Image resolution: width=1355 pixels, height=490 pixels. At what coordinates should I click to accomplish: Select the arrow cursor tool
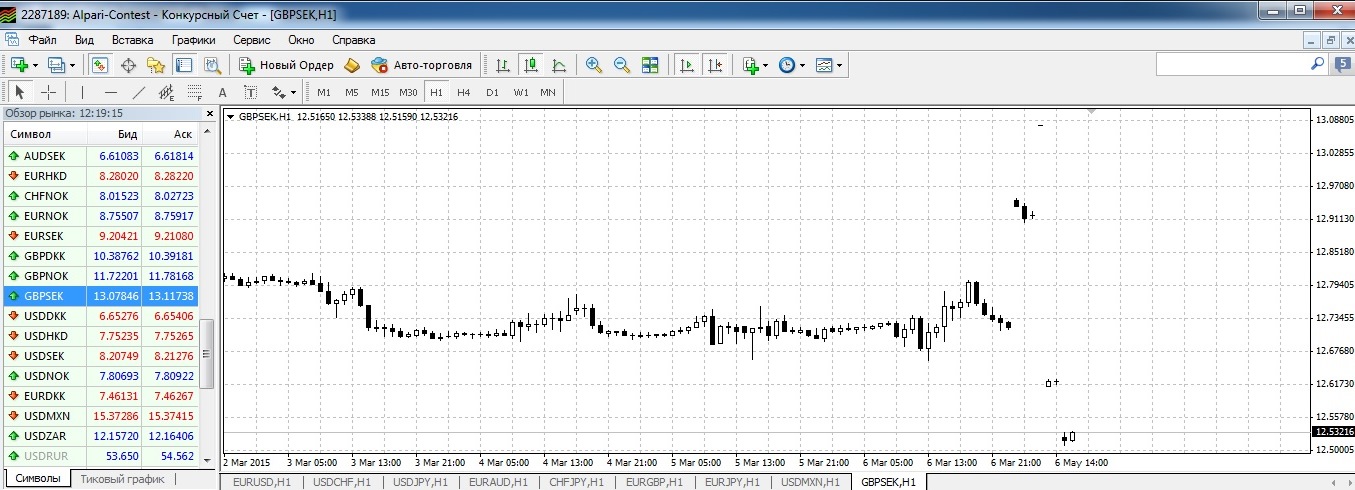coord(19,92)
